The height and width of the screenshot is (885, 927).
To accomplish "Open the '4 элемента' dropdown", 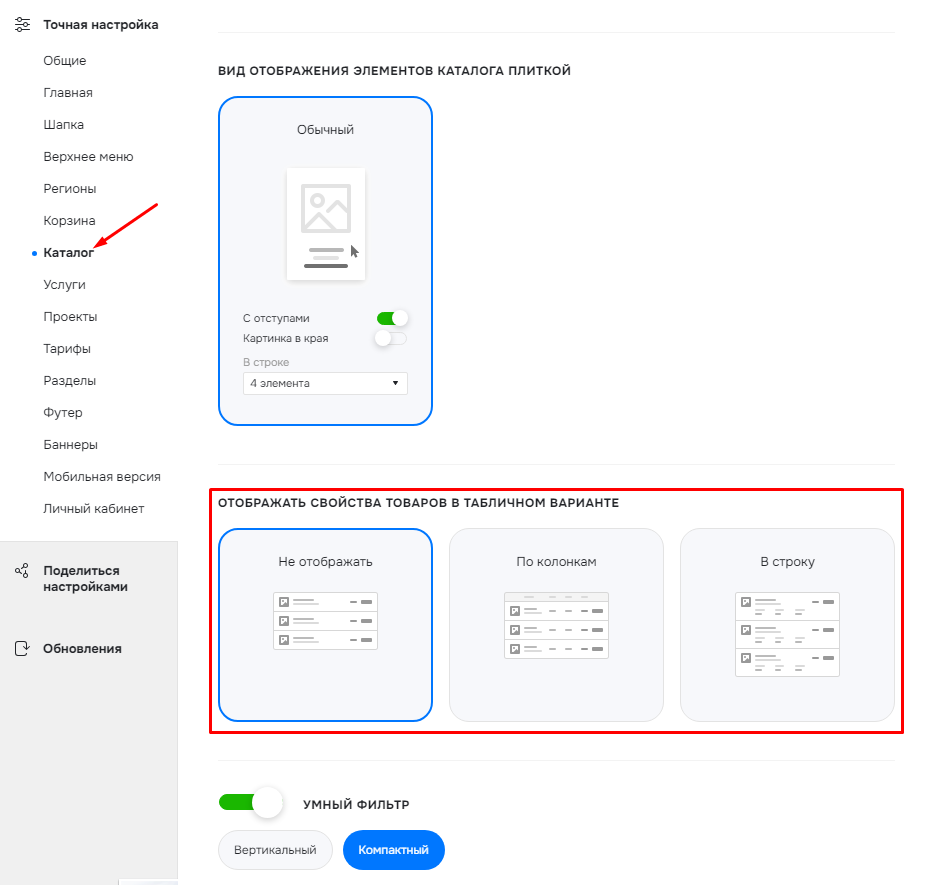I will click(325, 383).
